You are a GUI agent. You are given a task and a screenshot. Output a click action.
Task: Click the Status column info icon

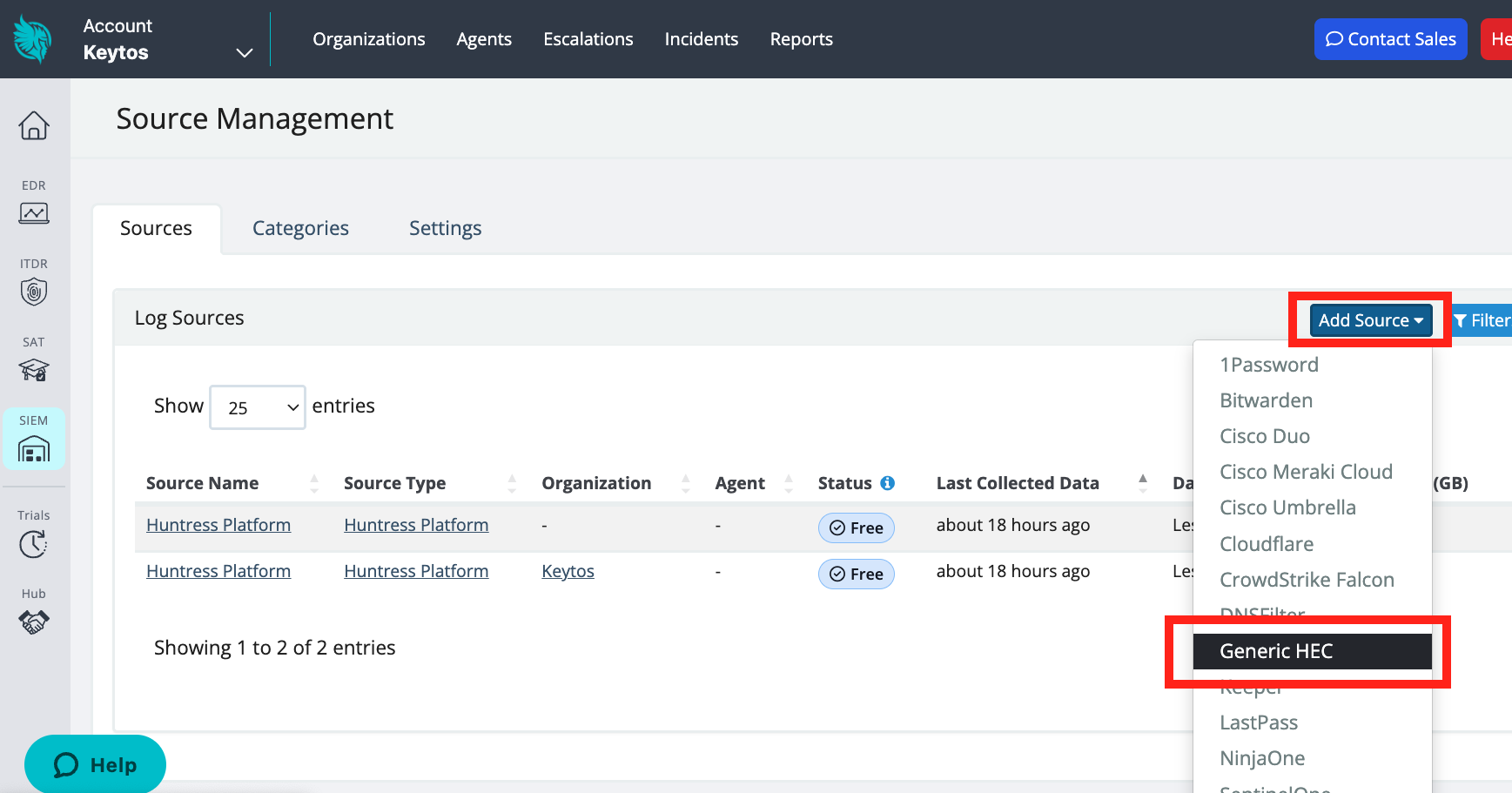pyautogui.click(x=888, y=482)
